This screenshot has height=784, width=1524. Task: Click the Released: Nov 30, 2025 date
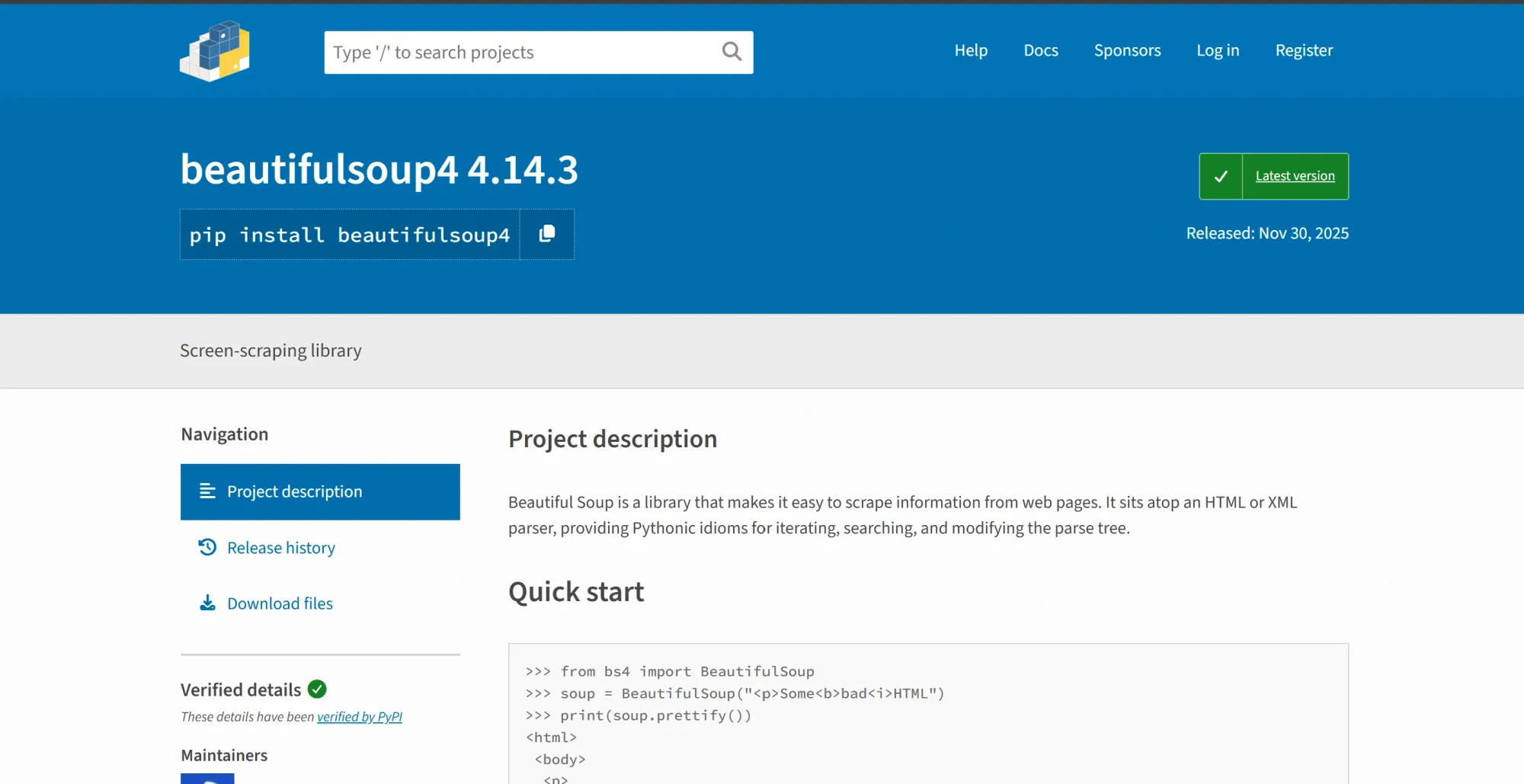(1267, 233)
